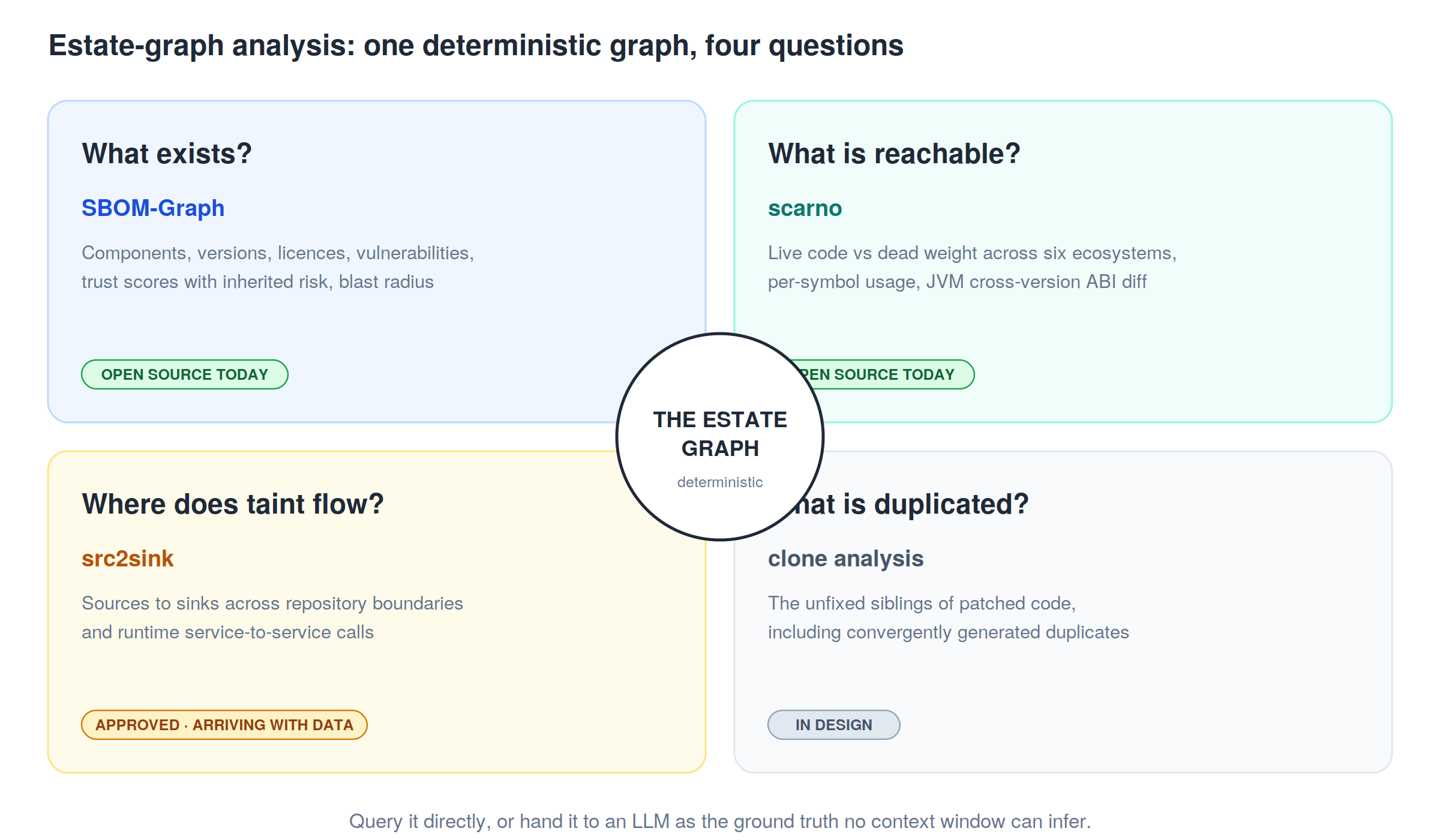Select the 'What exists?' heading
This screenshot has height=840, width=1440.
[x=167, y=154]
